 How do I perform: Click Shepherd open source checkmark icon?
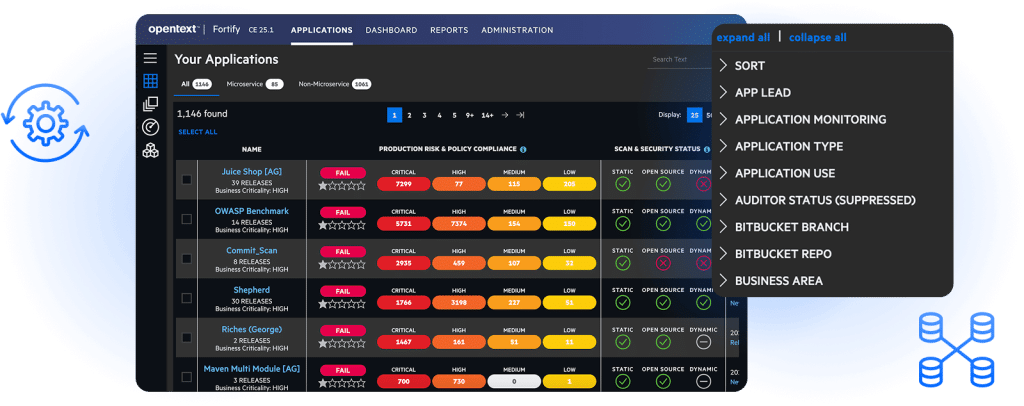pos(663,302)
